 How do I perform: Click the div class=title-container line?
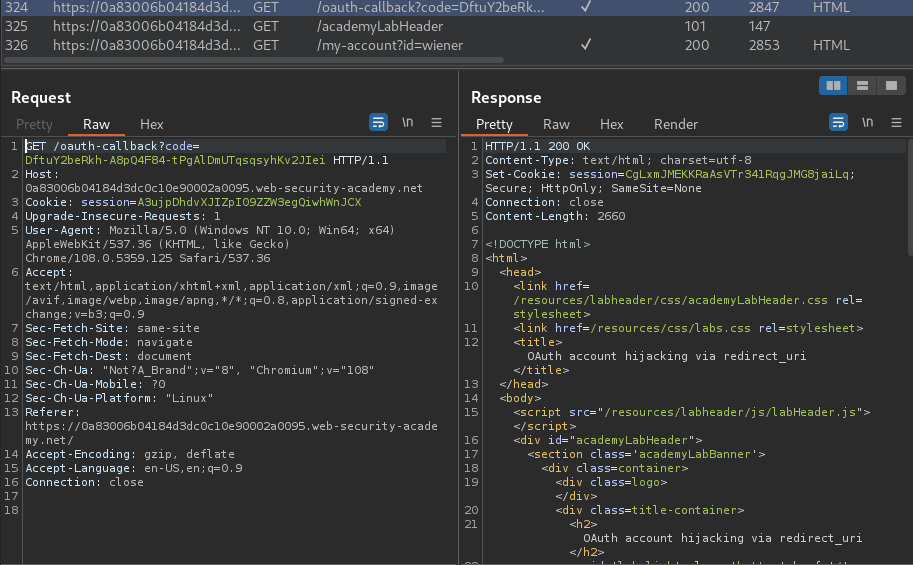click(x=649, y=510)
